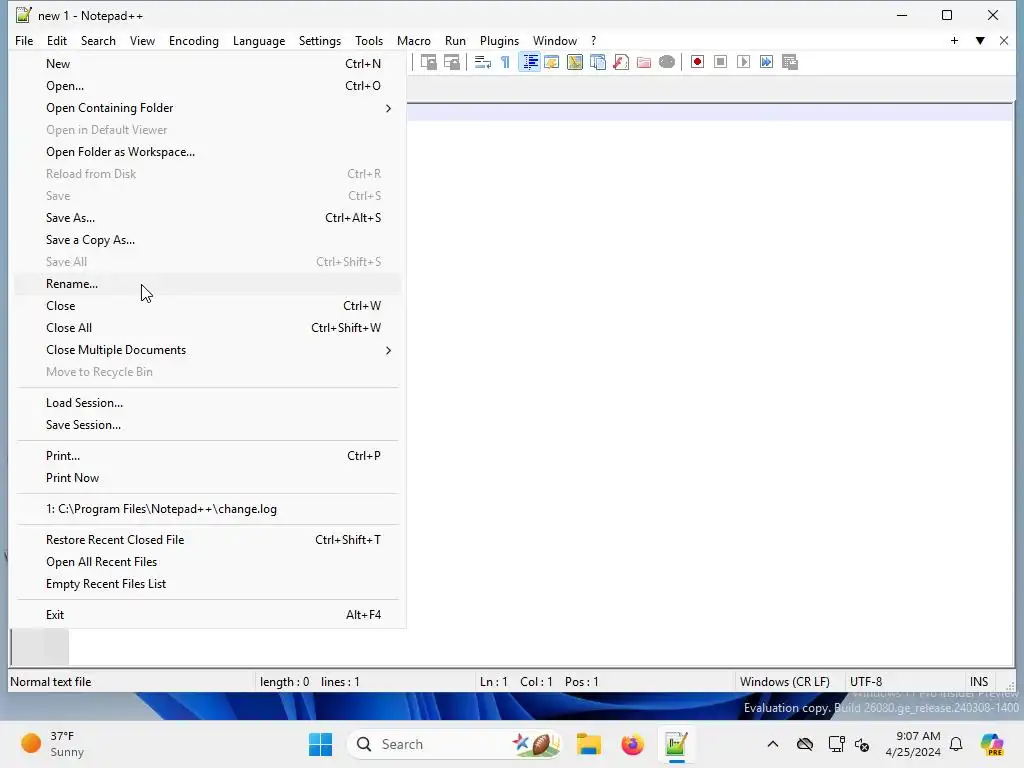Click the plus icon in menu bar

click(x=954, y=40)
